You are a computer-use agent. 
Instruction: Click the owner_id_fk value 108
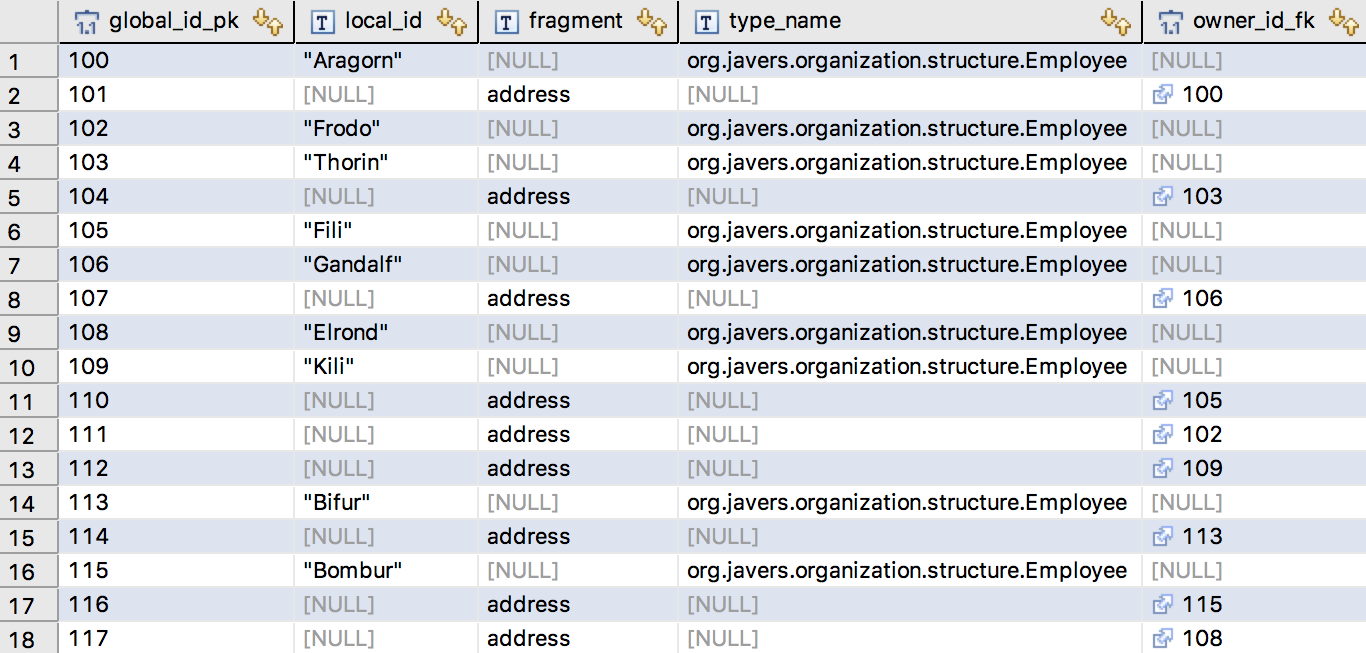click(1202, 638)
